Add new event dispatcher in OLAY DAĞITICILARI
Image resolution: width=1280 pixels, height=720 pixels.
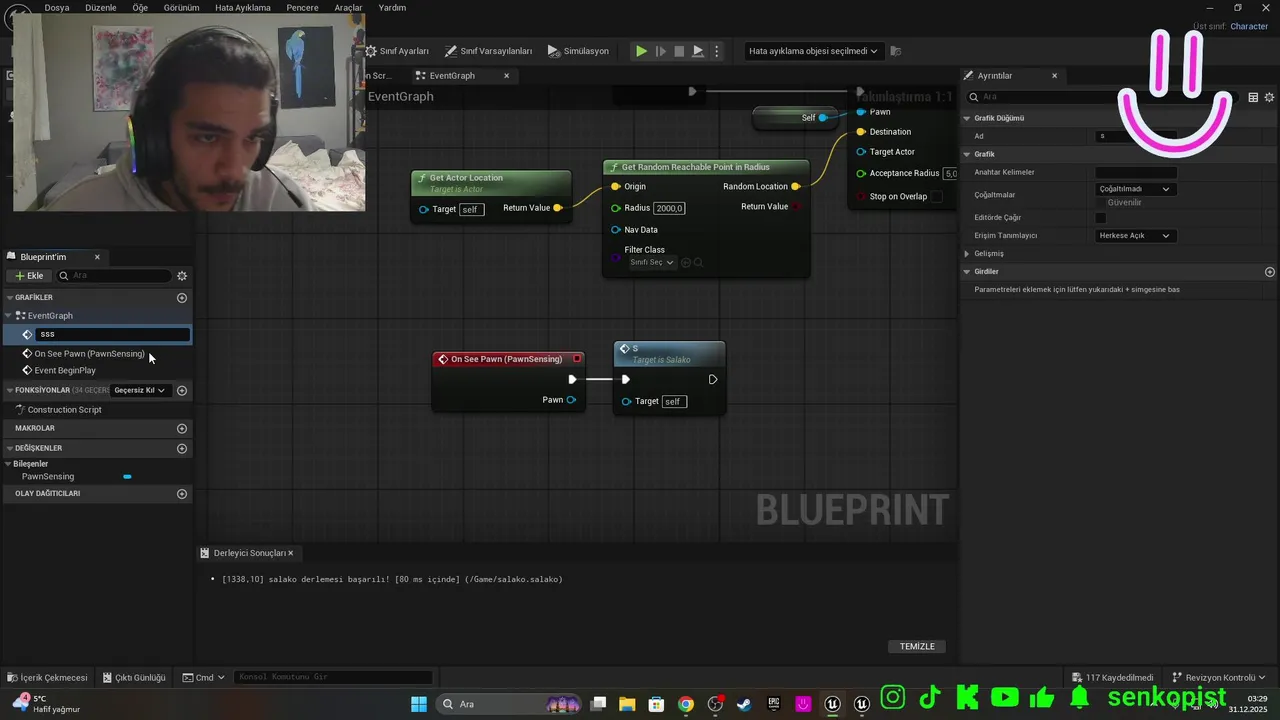click(182, 494)
